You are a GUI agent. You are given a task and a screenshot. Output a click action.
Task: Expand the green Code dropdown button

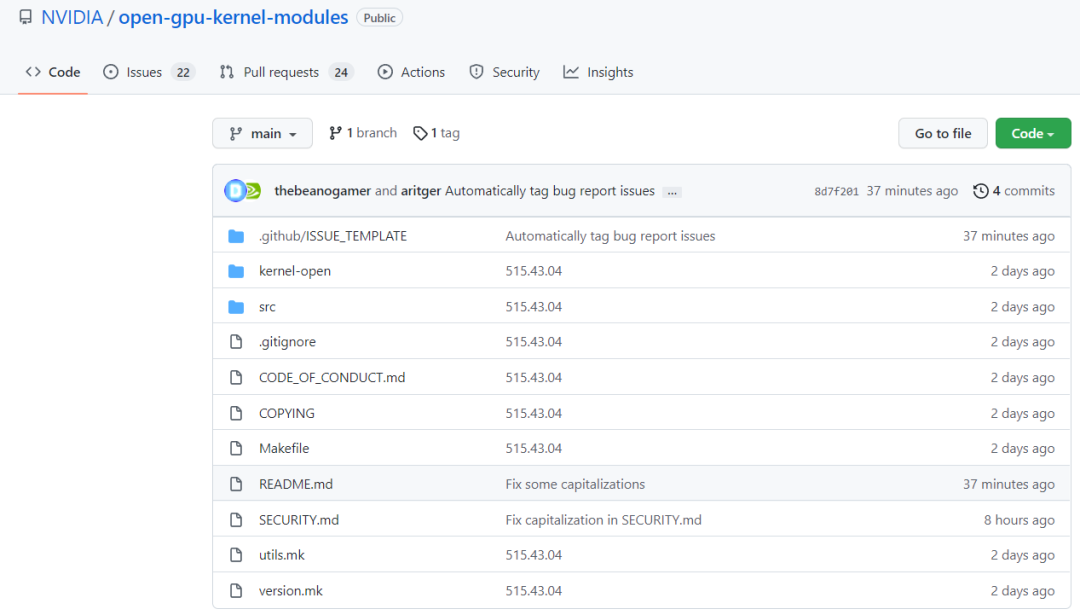click(1032, 134)
